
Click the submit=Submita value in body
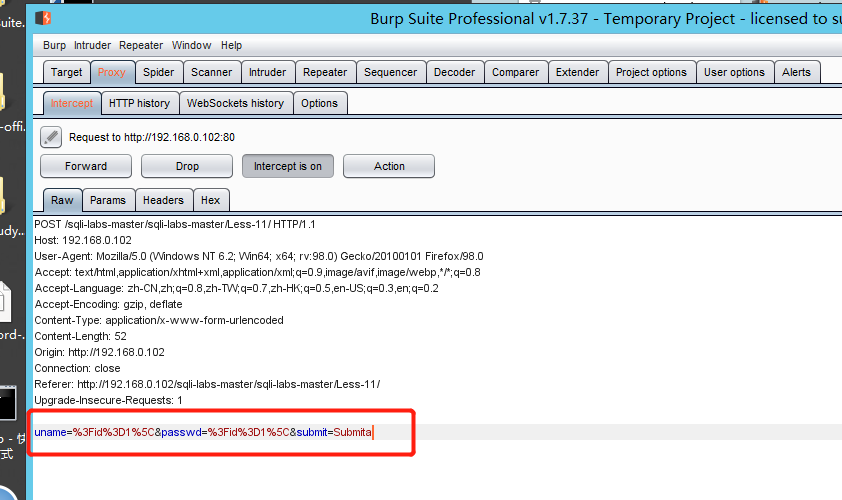tap(334, 432)
